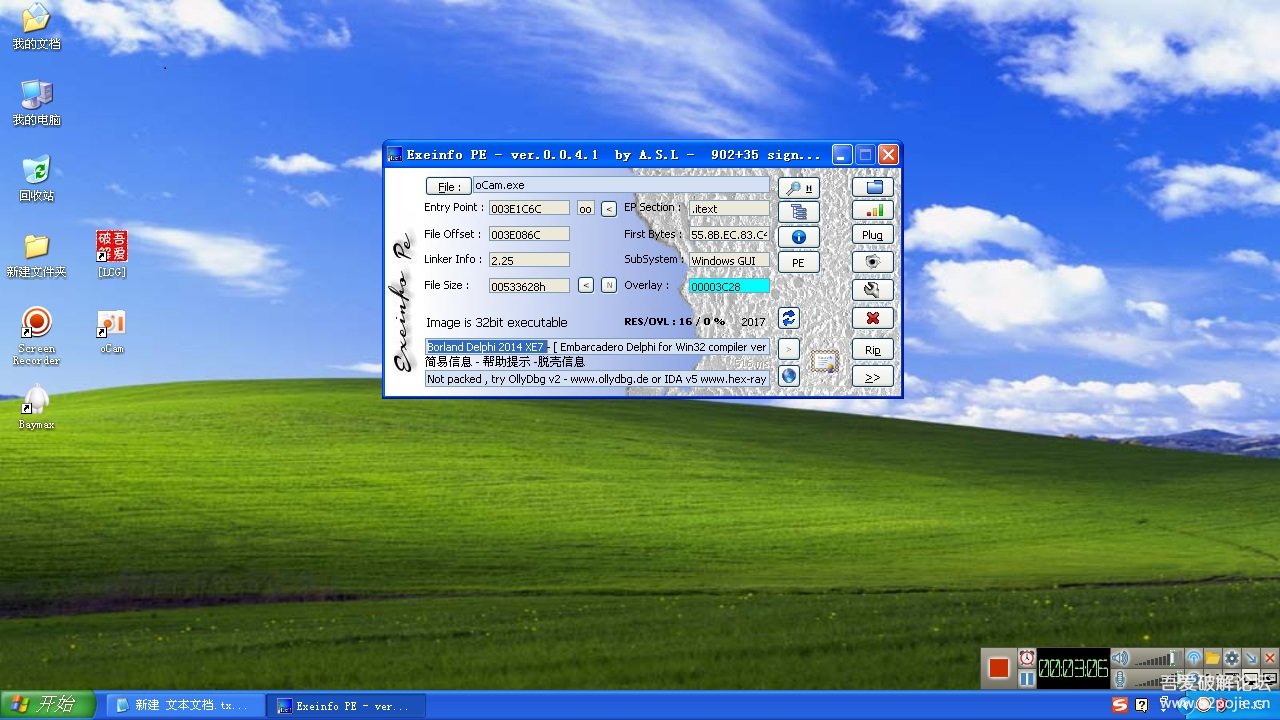Click the N button beside File Size
The image size is (1280, 720).
tap(609, 285)
